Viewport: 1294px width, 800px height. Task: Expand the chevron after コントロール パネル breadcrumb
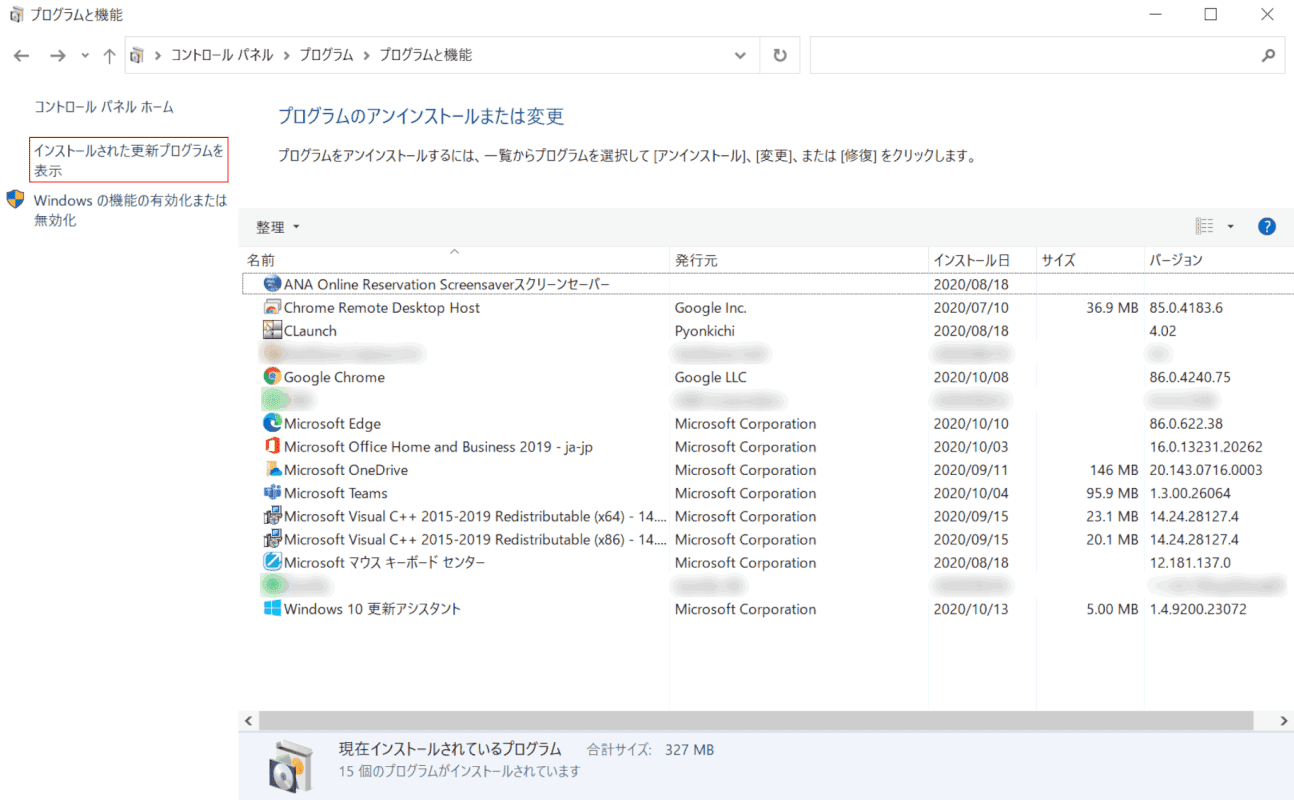[x=287, y=56]
